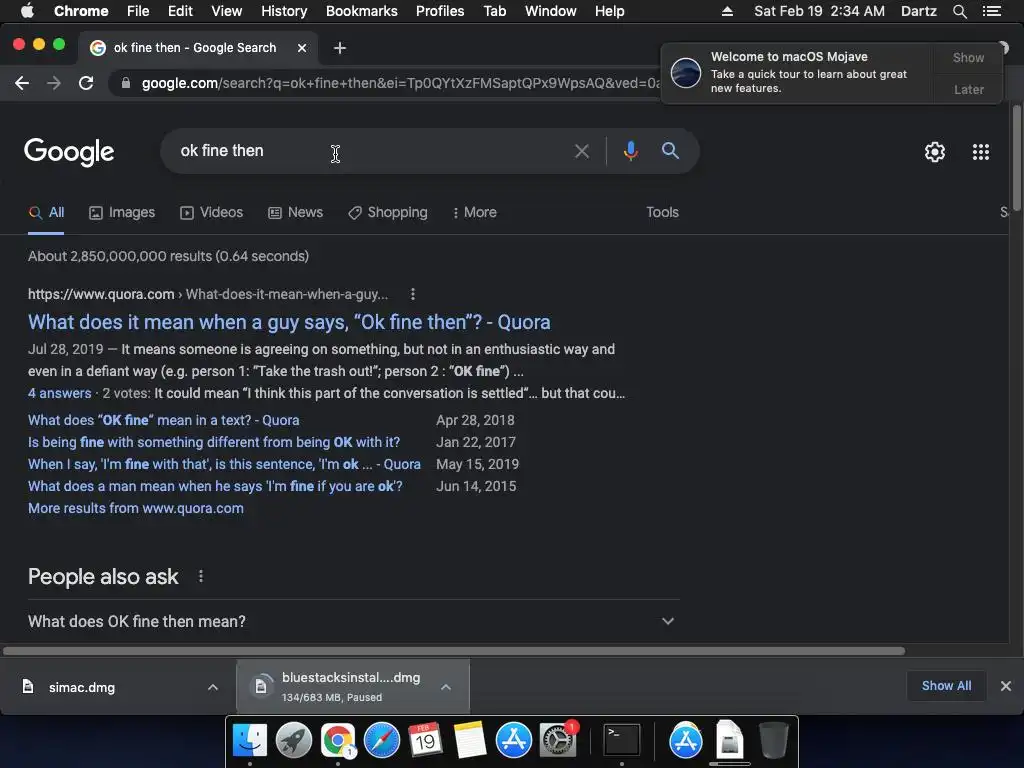1024x768 pixels.
Task: Open the Profiles menu
Action: pyautogui.click(x=440, y=11)
